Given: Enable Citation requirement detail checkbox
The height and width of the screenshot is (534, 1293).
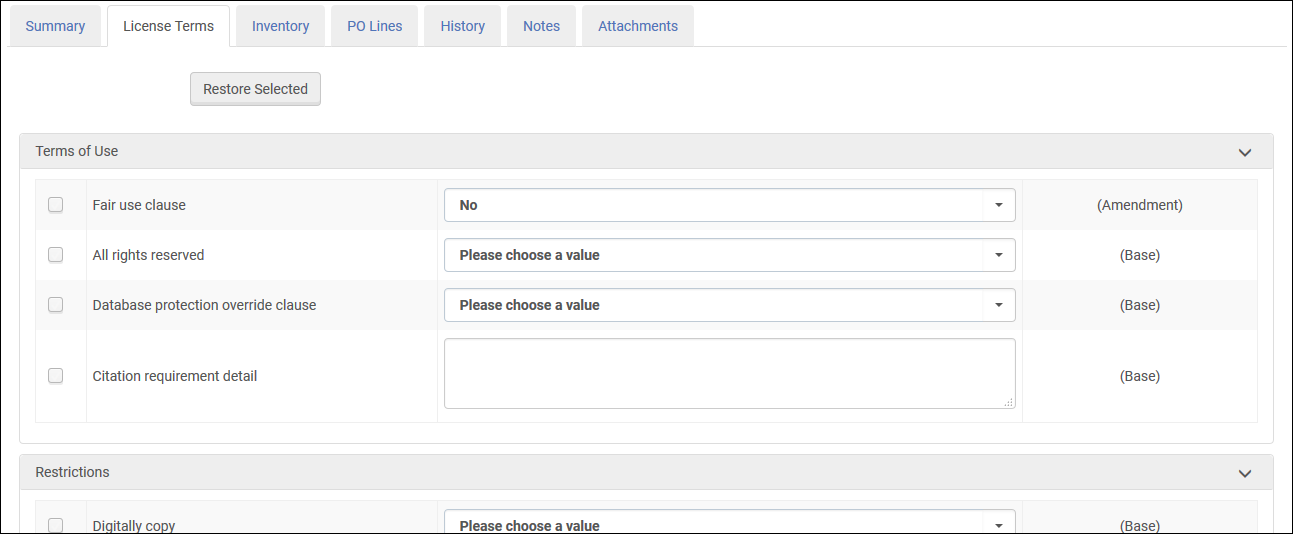Looking at the screenshot, I should coord(56,376).
